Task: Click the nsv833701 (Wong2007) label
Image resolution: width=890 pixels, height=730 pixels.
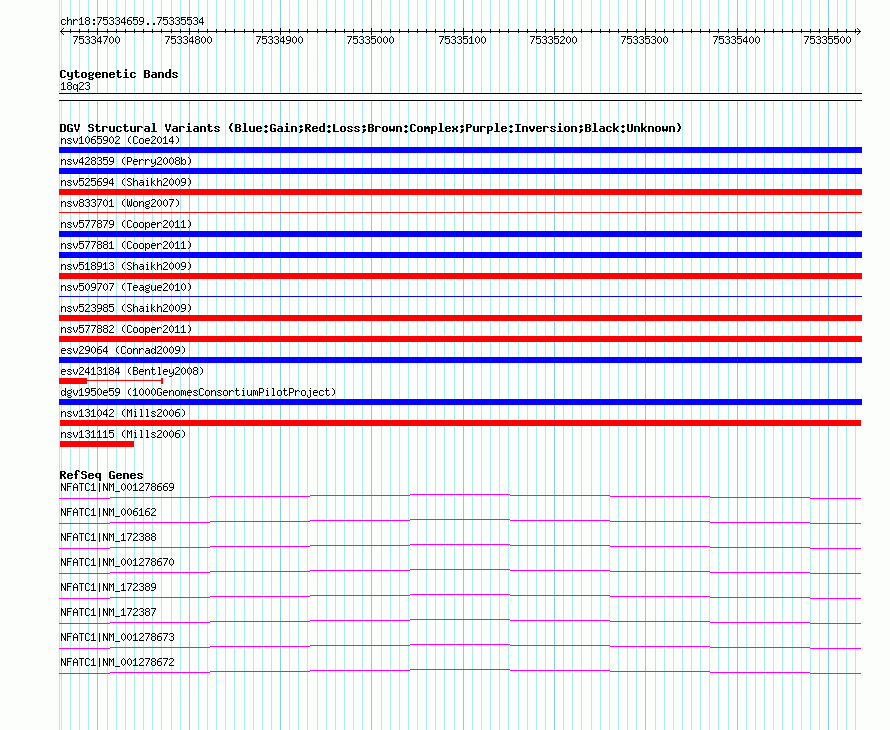Action: tap(120, 203)
